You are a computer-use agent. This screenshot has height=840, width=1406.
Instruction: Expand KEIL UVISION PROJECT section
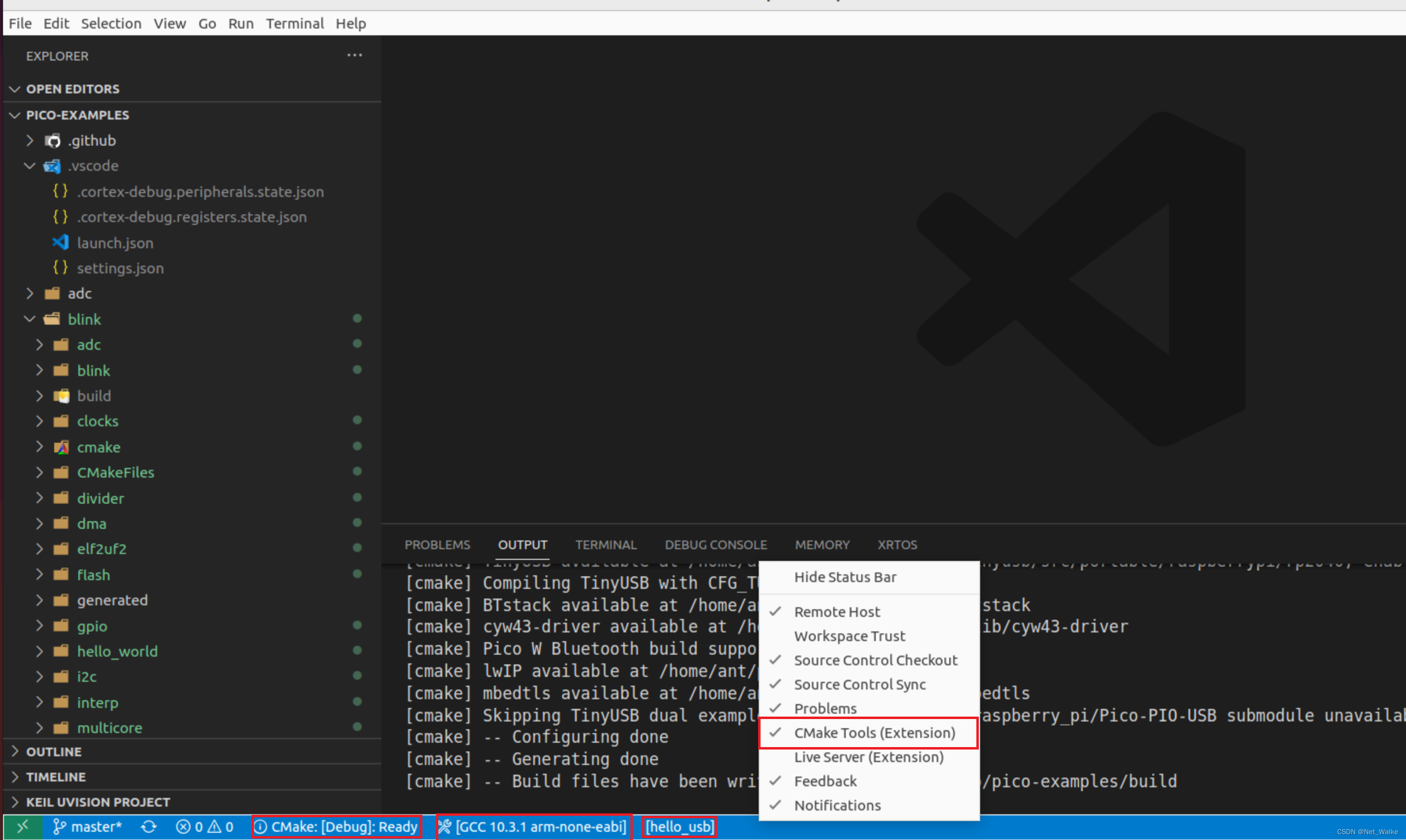coord(97,802)
